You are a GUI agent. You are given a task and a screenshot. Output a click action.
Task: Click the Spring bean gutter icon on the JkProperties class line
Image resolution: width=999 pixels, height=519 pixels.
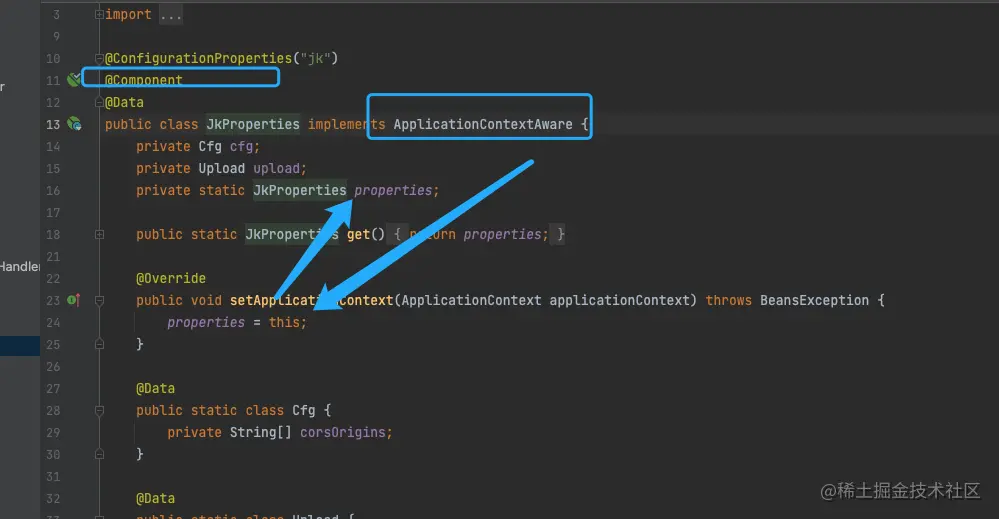(x=74, y=124)
